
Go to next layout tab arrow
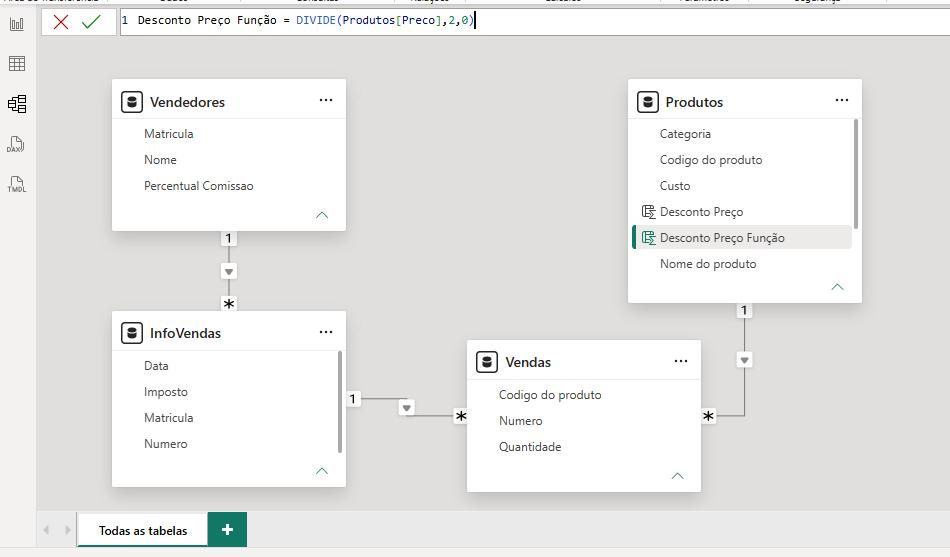pos(67,530)
